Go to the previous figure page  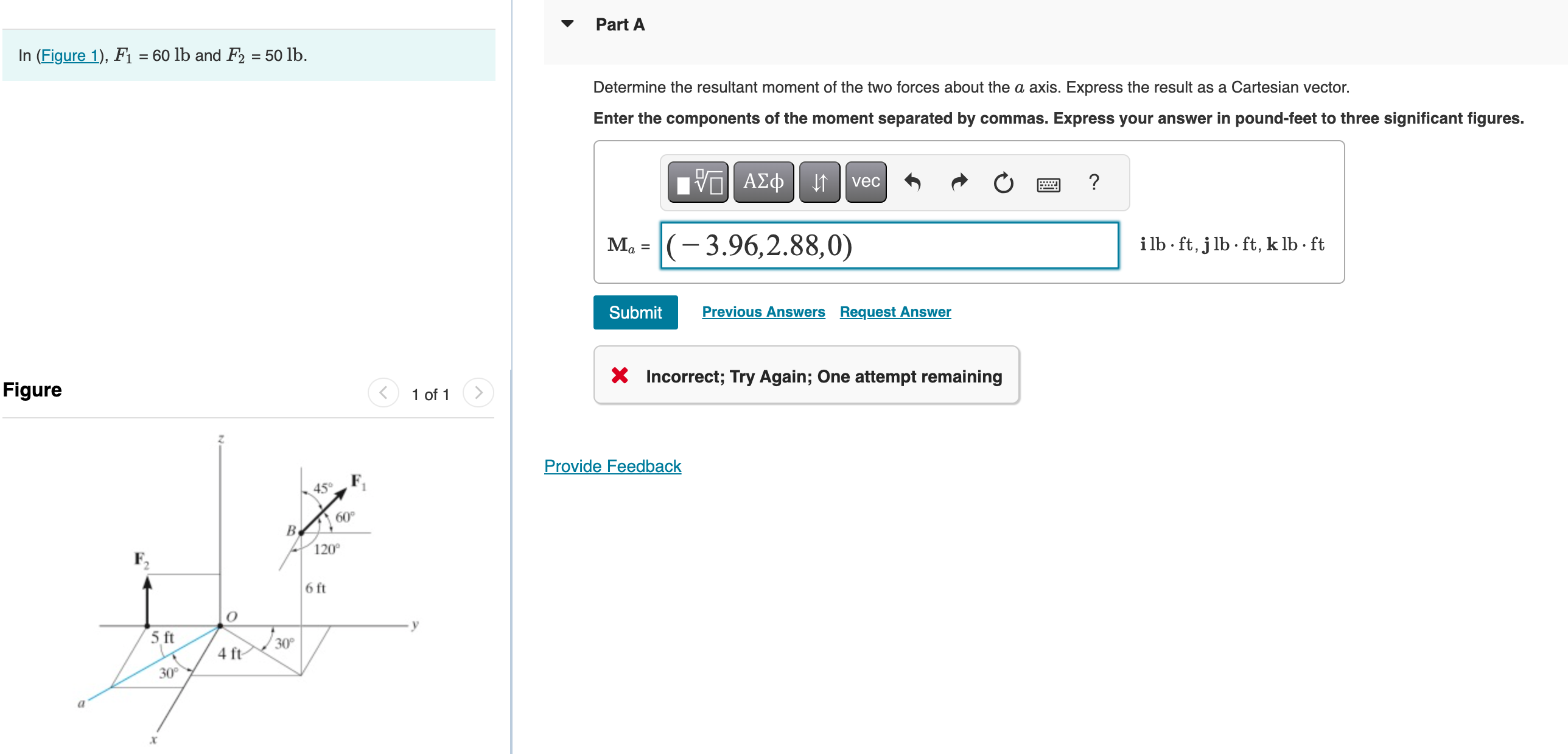tap(382, 393)
